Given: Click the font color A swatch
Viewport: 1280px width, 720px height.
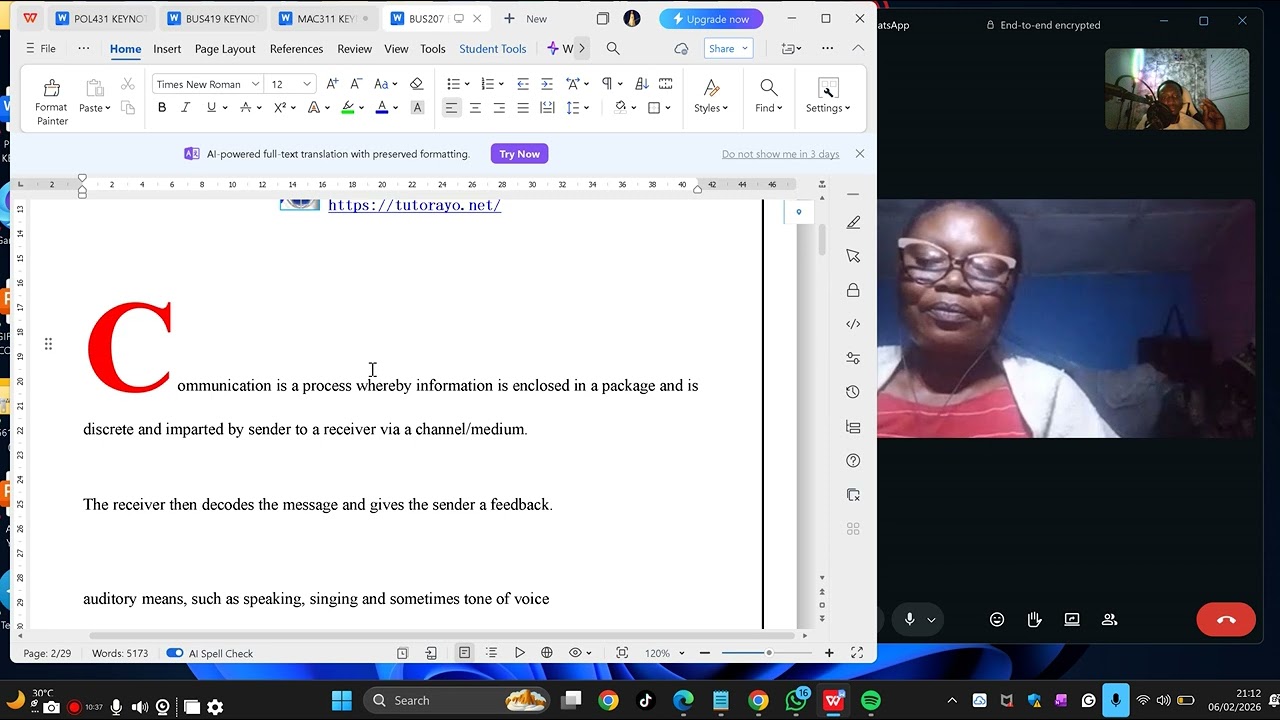Looking at the screenshot, I should (382, 108).
